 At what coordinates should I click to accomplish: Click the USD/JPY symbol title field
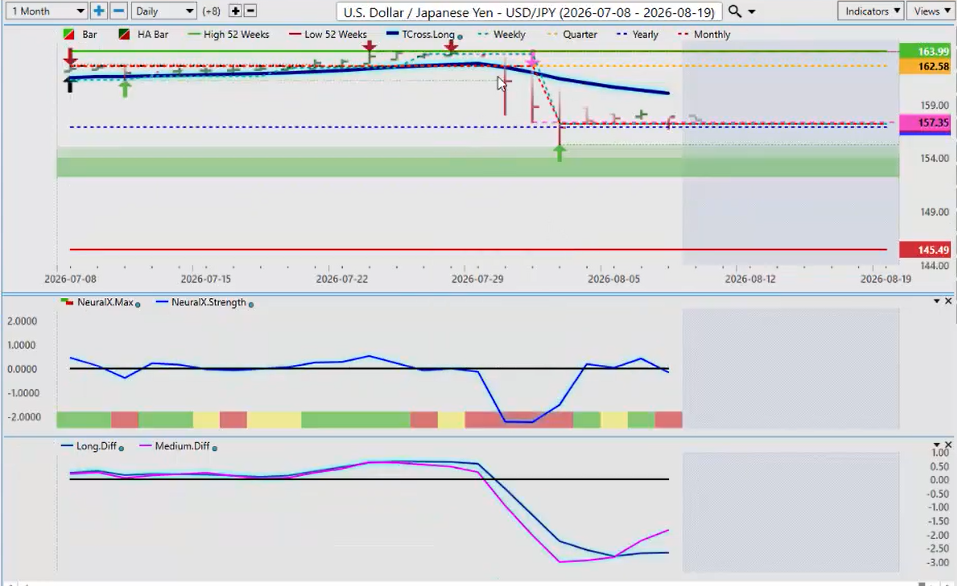coord(529,12)
